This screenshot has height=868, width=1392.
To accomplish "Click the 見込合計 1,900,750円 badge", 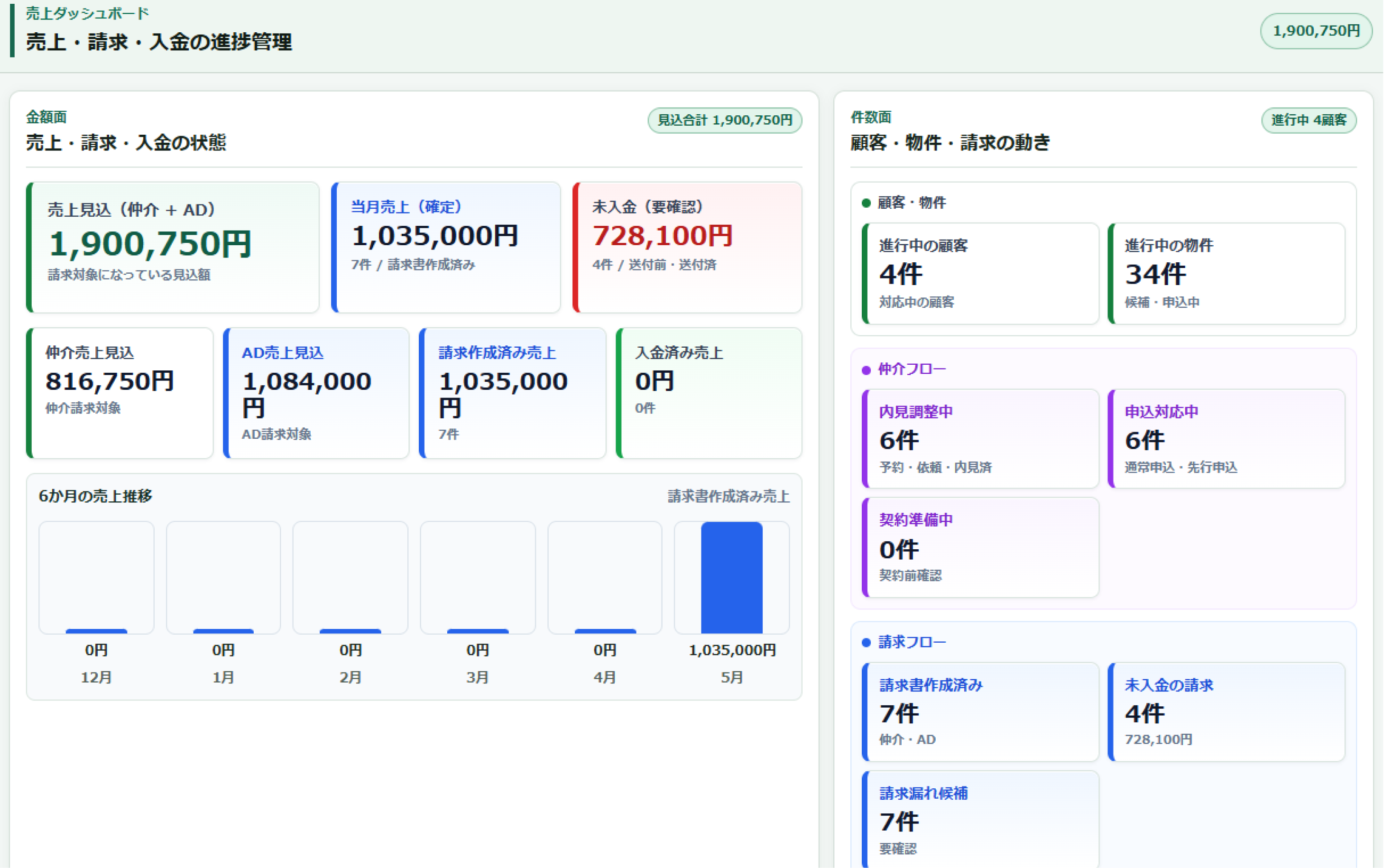I will tap(728, 121).
